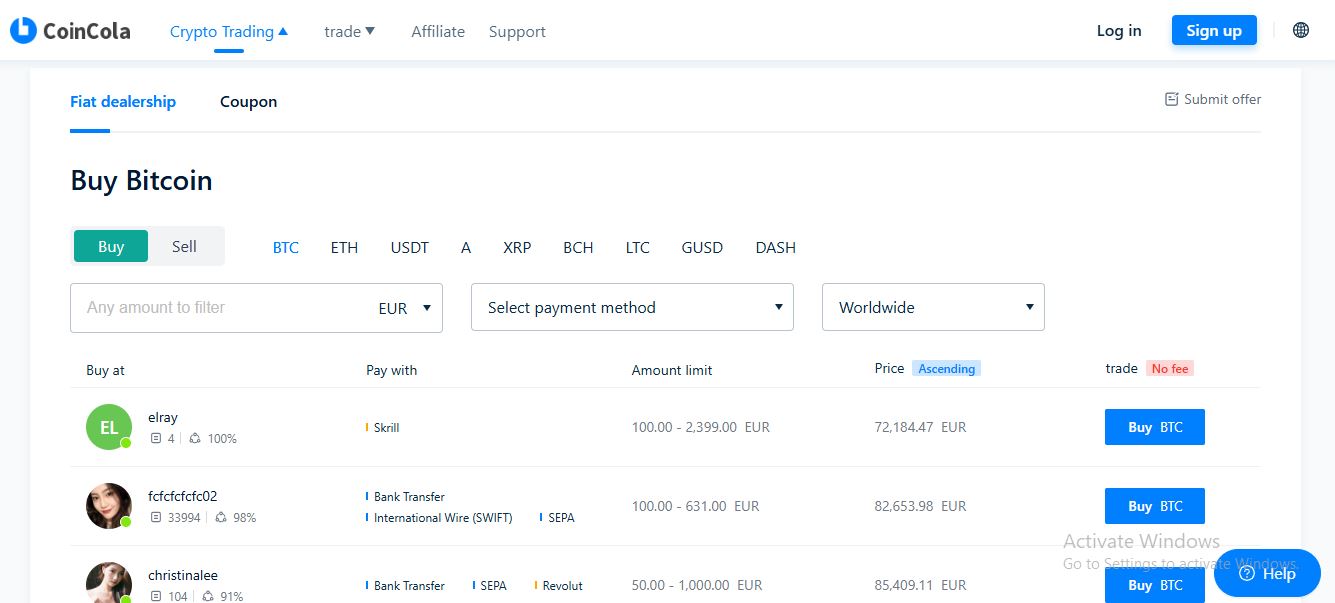Select the BCH coin tab

tap(578, 247)
